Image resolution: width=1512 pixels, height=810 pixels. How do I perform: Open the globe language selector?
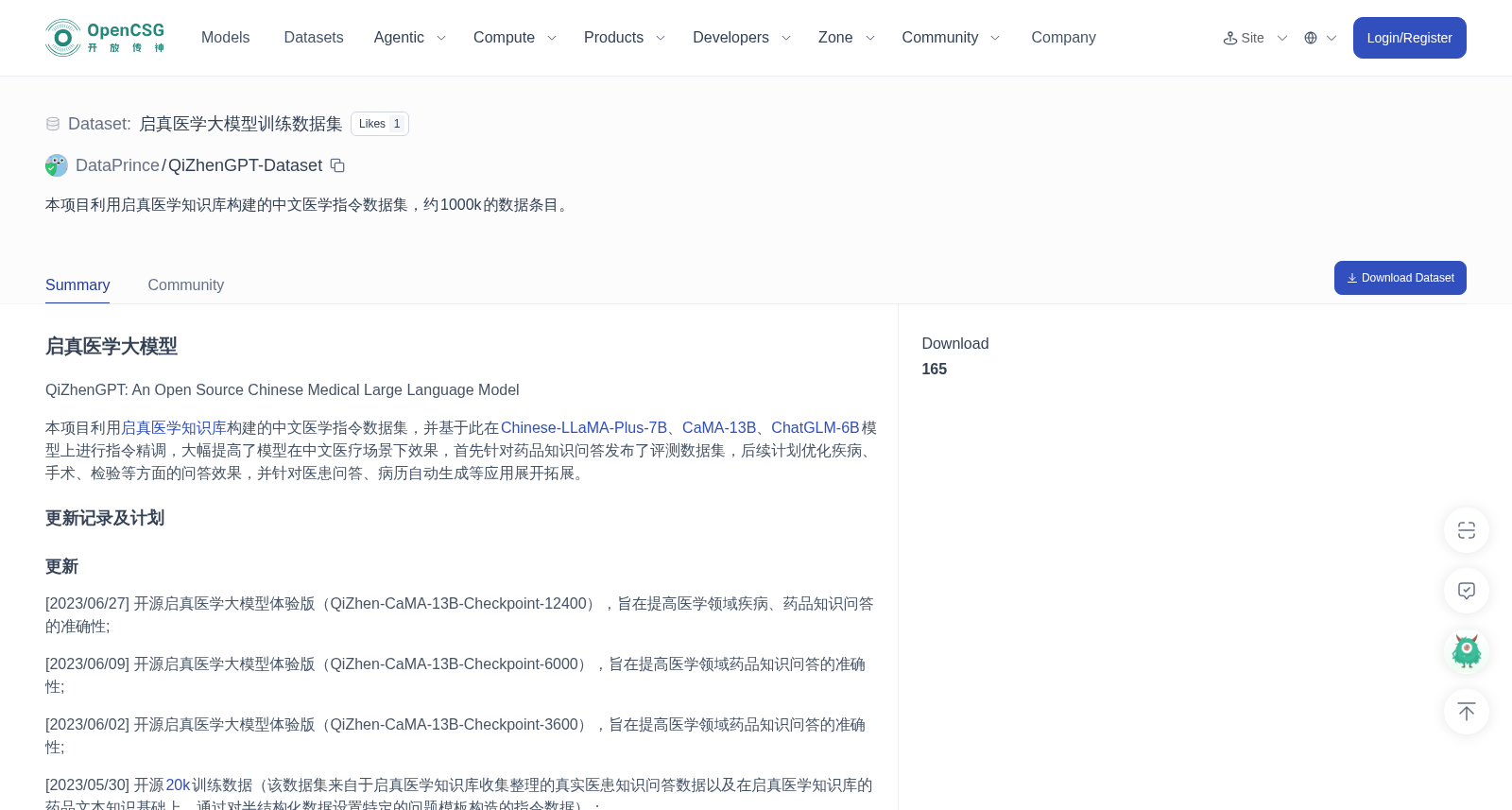[x=1311, y=38]
